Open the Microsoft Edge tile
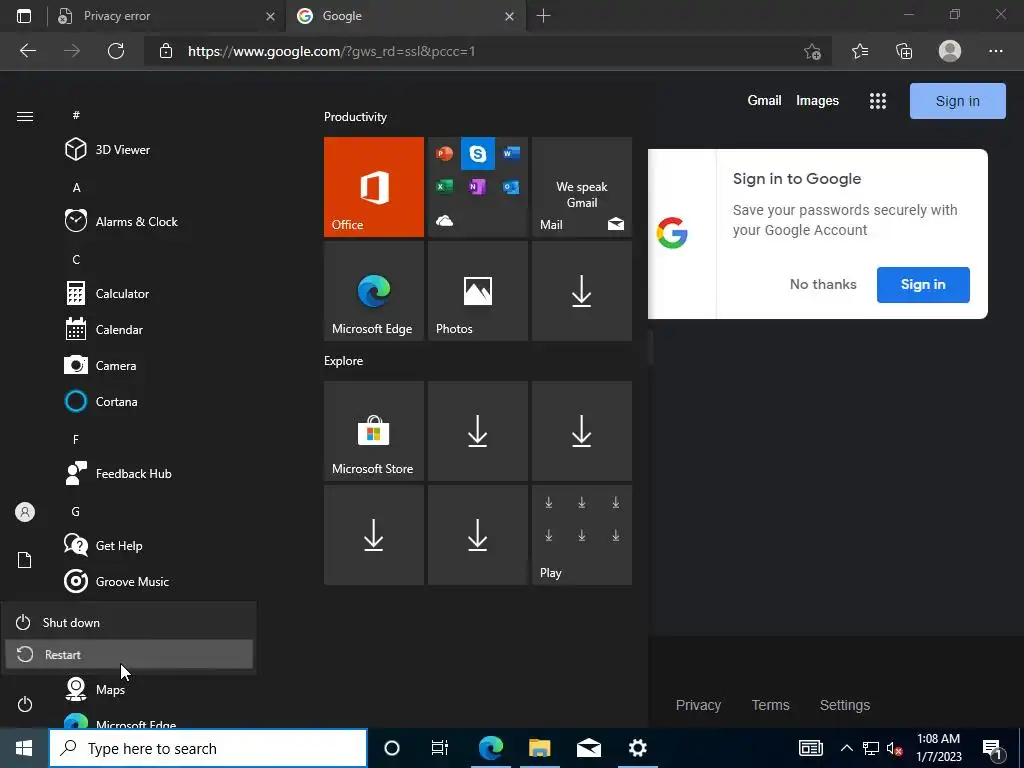The width and height of the screenshot is (1024, 768). tap(374, 291)
